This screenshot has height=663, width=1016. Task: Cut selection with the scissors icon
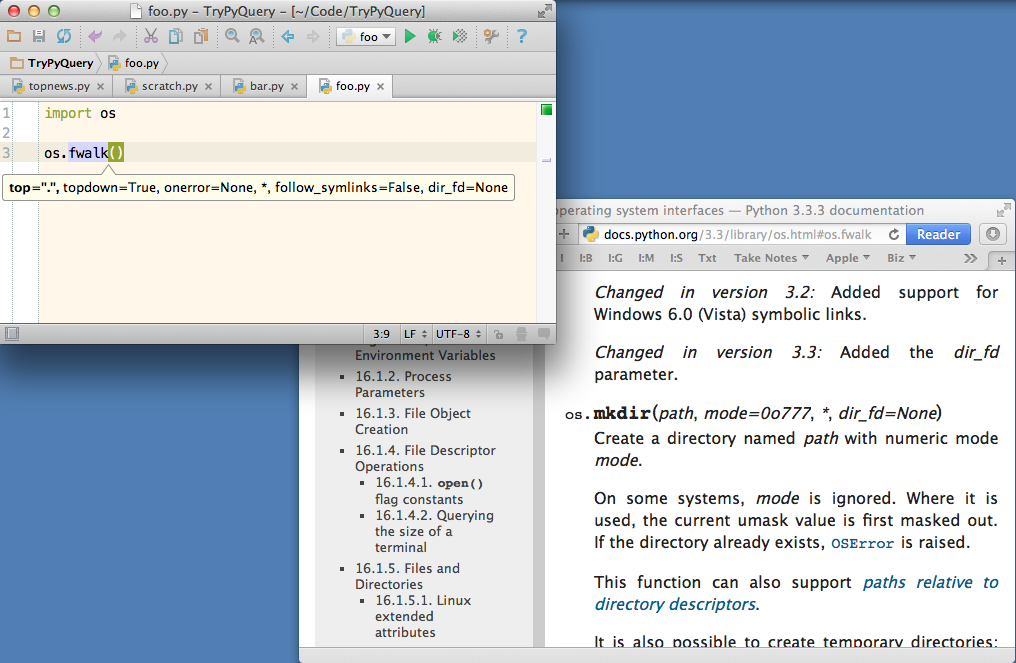[151, 36]
